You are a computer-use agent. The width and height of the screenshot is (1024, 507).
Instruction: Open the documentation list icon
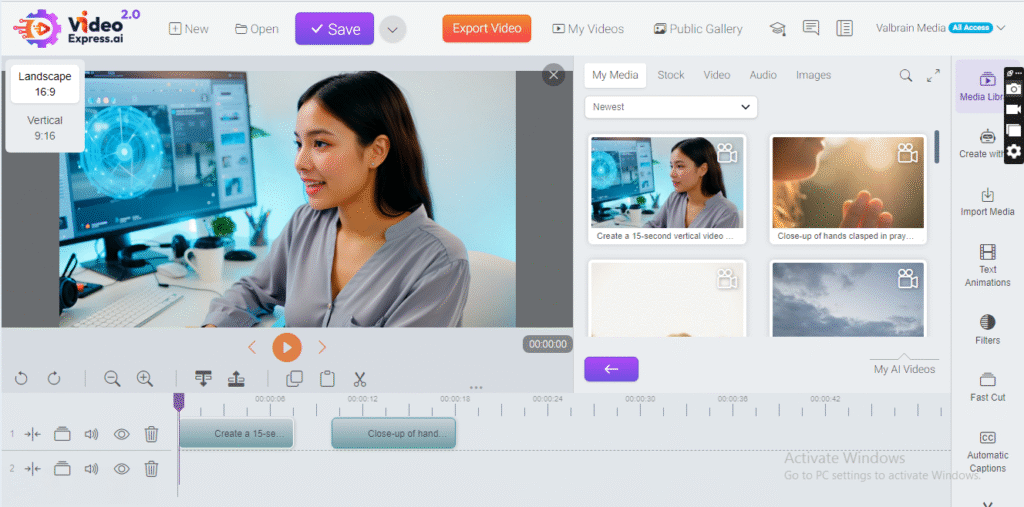tap(844, 28)
